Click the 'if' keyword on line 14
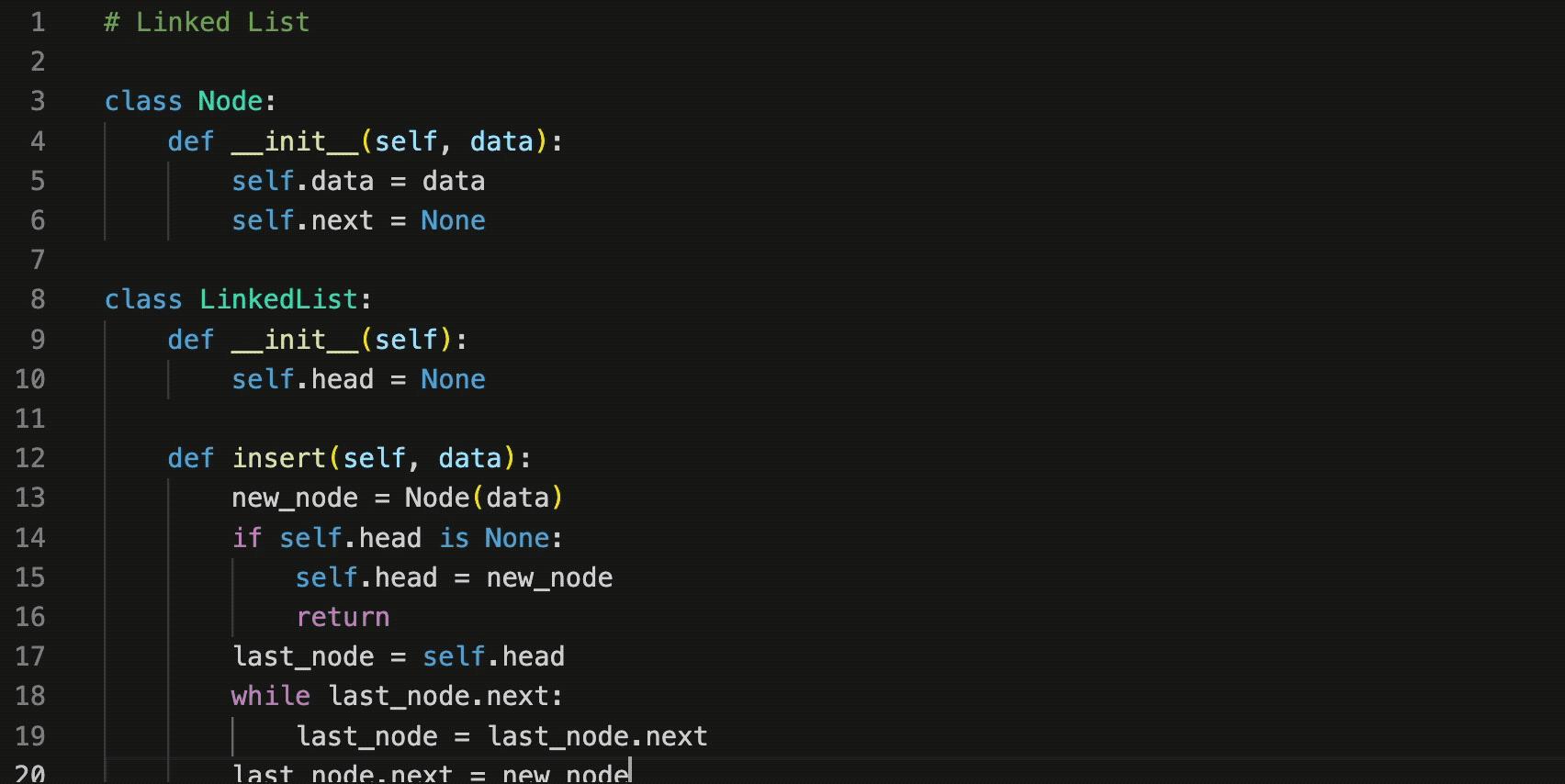Image resolution: width=1565 pixels, height=784 pixels. [x=246, y=538]
